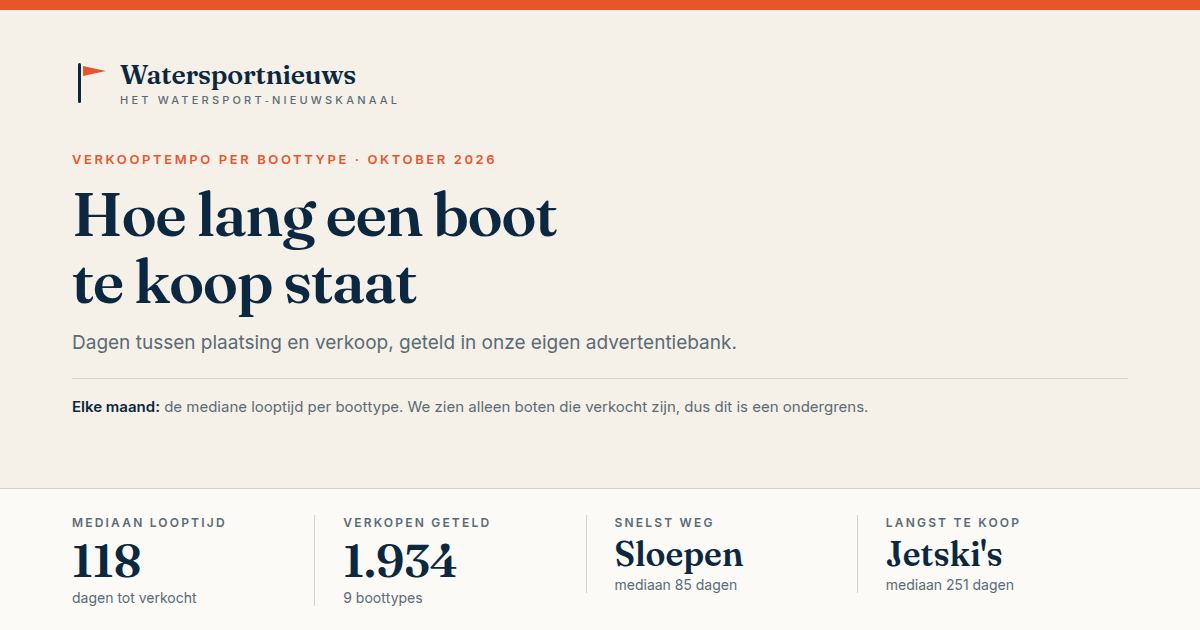Viewport: 1200px width, 630px height.
Task: Click the subtitle starting 'Dagen tussen plaatsing en verkoop'
Action: (x=404, y=342)
